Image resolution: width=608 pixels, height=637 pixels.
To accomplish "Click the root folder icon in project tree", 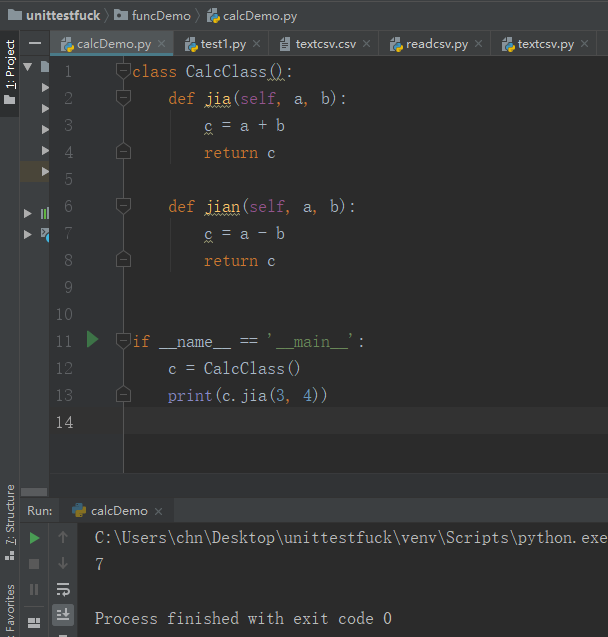I will point(45,67).
